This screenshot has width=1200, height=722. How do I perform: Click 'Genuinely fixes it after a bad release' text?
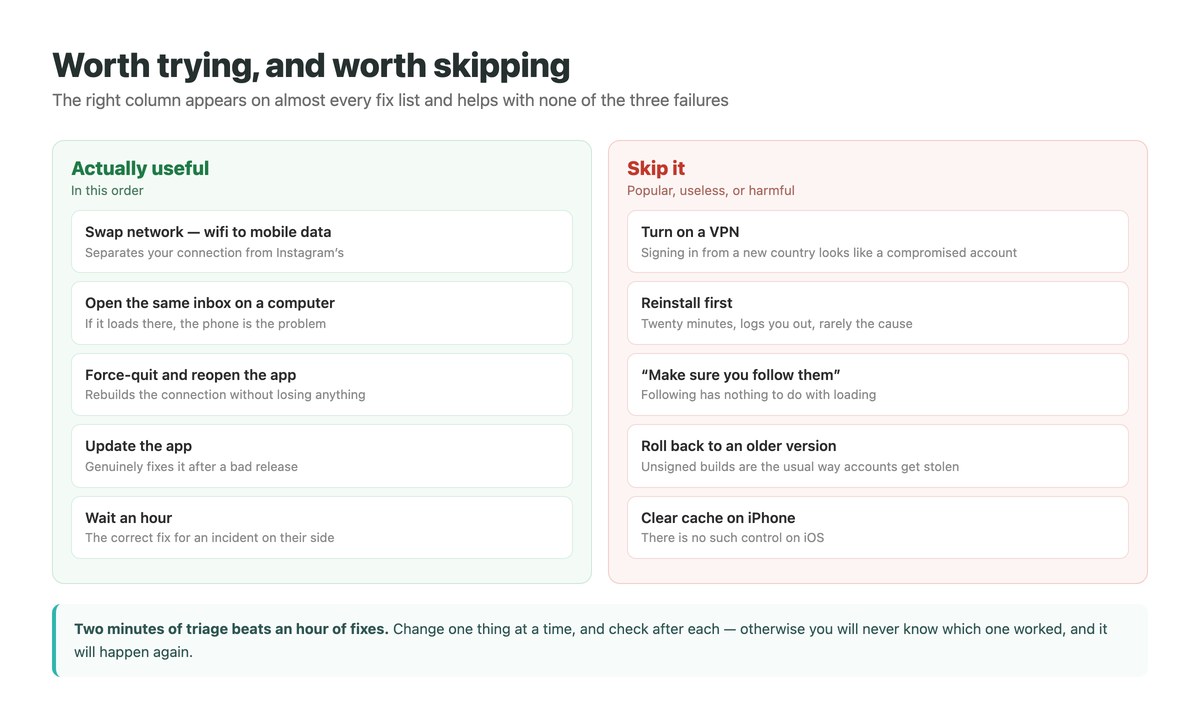[191, 466]
